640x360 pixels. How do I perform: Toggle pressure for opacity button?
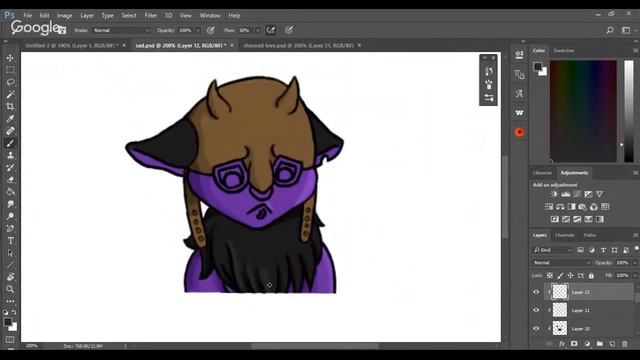pyautogui.click(x=211, y=30)
